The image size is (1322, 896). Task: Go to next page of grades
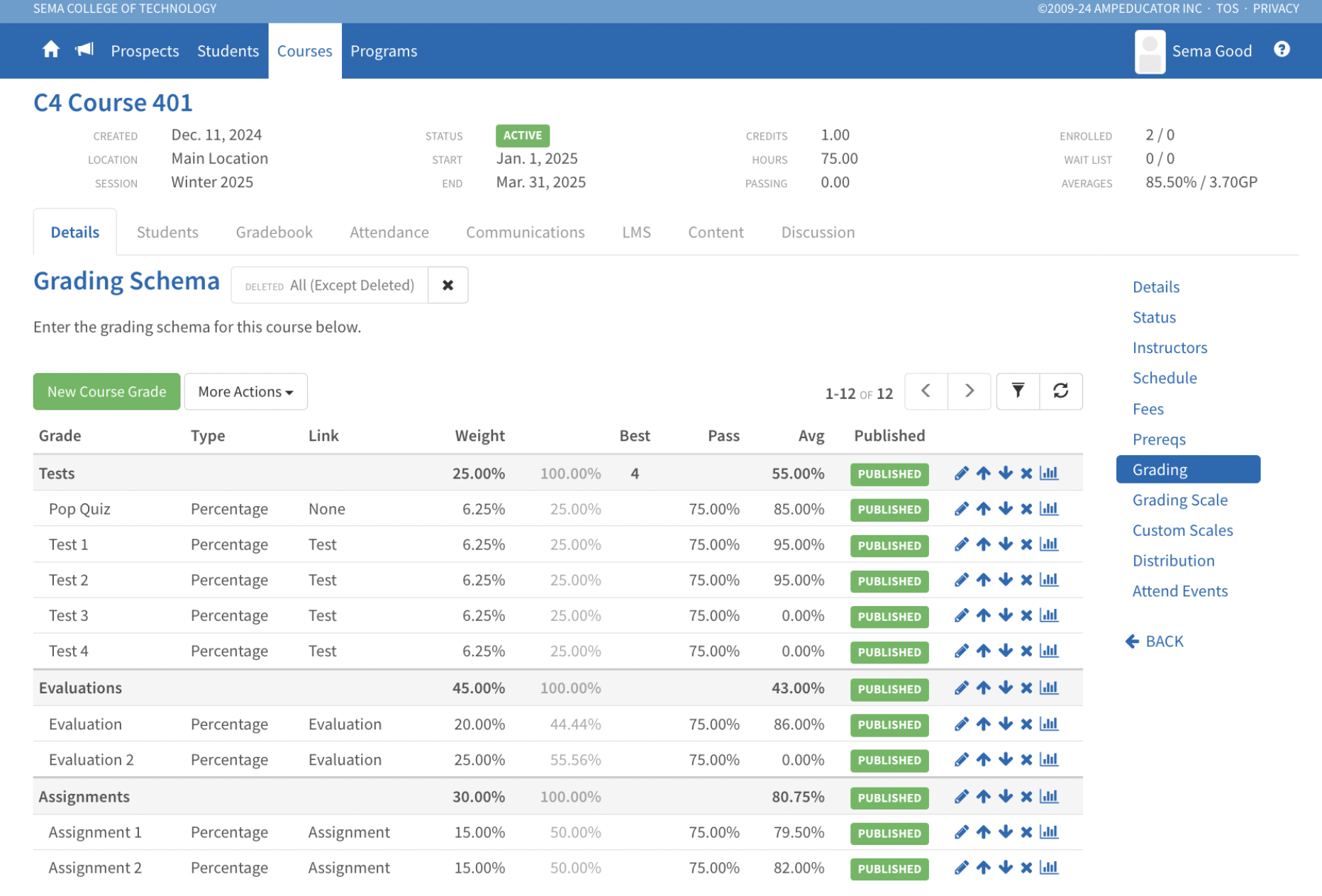[969, 391]
